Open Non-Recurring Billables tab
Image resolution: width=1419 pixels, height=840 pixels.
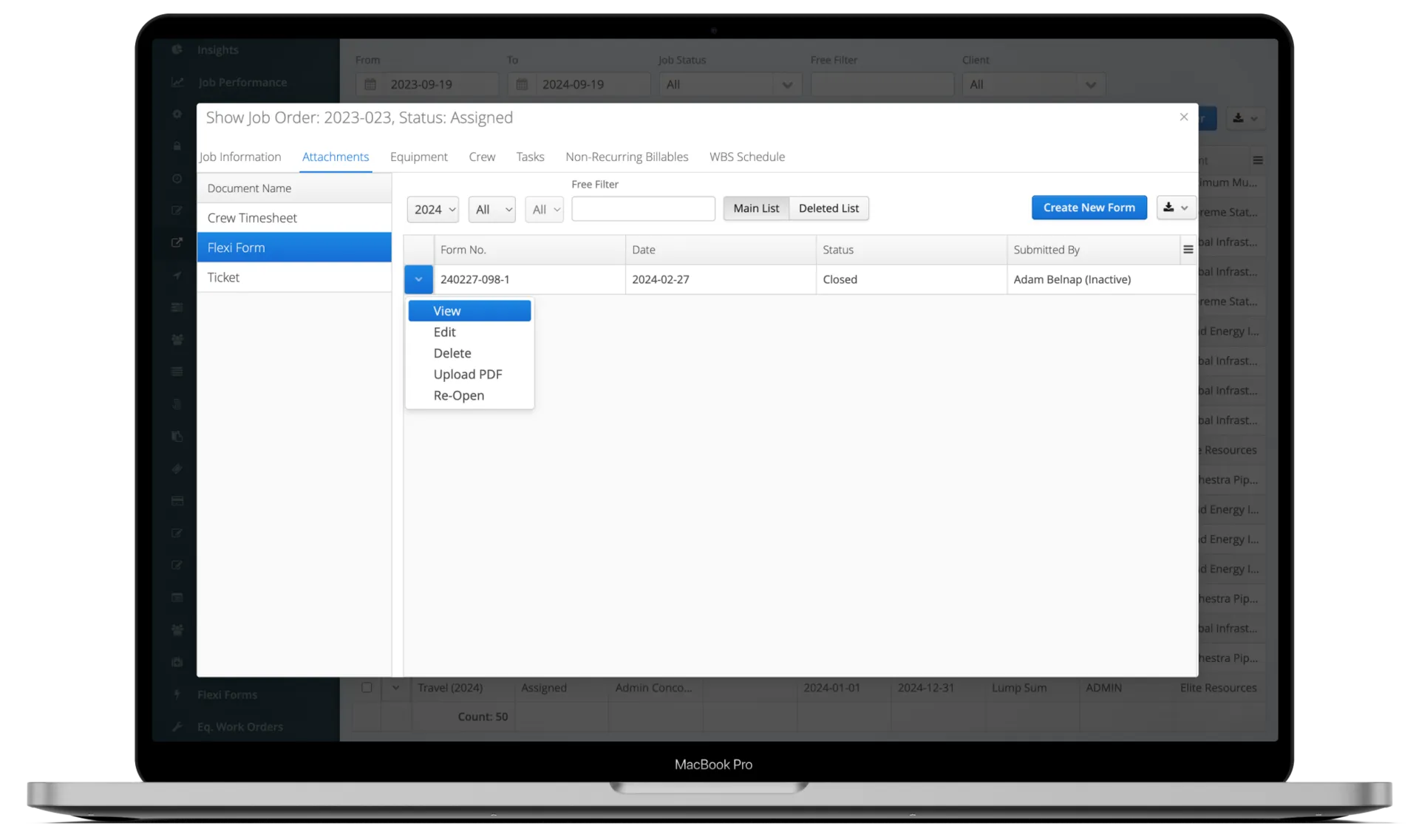(627, 157)
